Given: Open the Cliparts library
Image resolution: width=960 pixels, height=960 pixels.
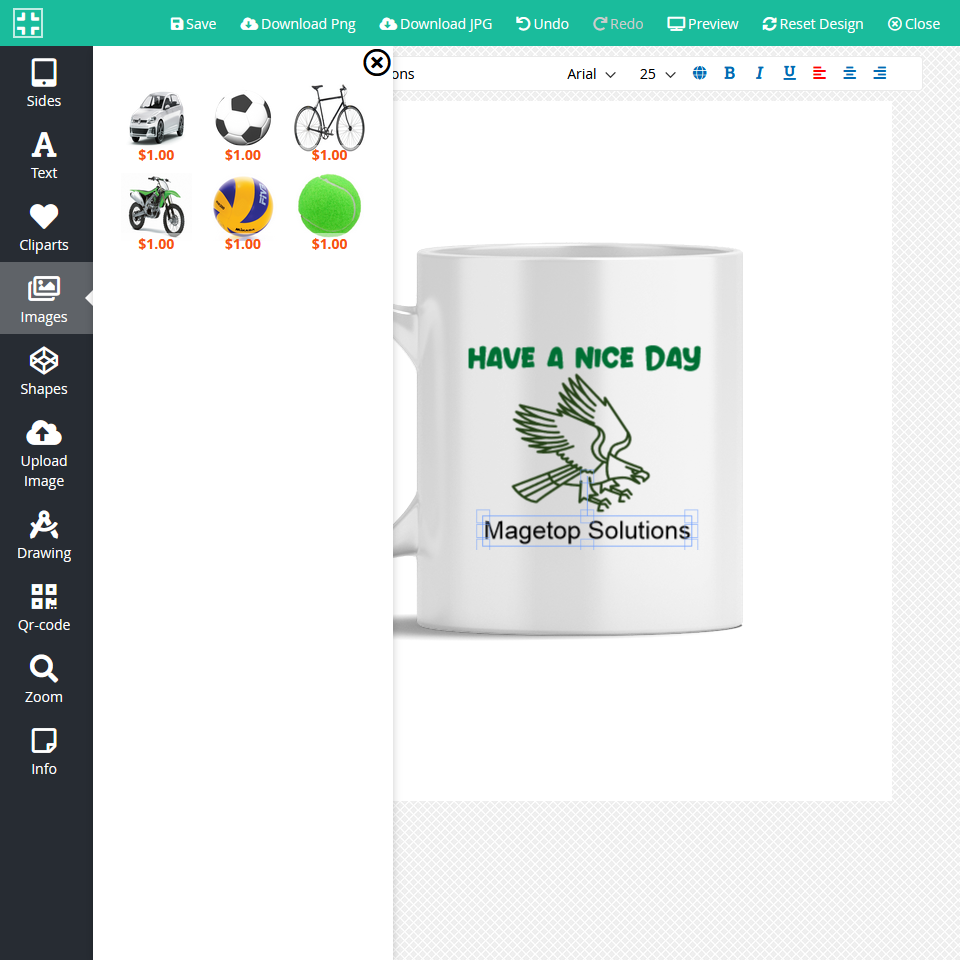Looking at the screenshot, I should click(44, 227).
